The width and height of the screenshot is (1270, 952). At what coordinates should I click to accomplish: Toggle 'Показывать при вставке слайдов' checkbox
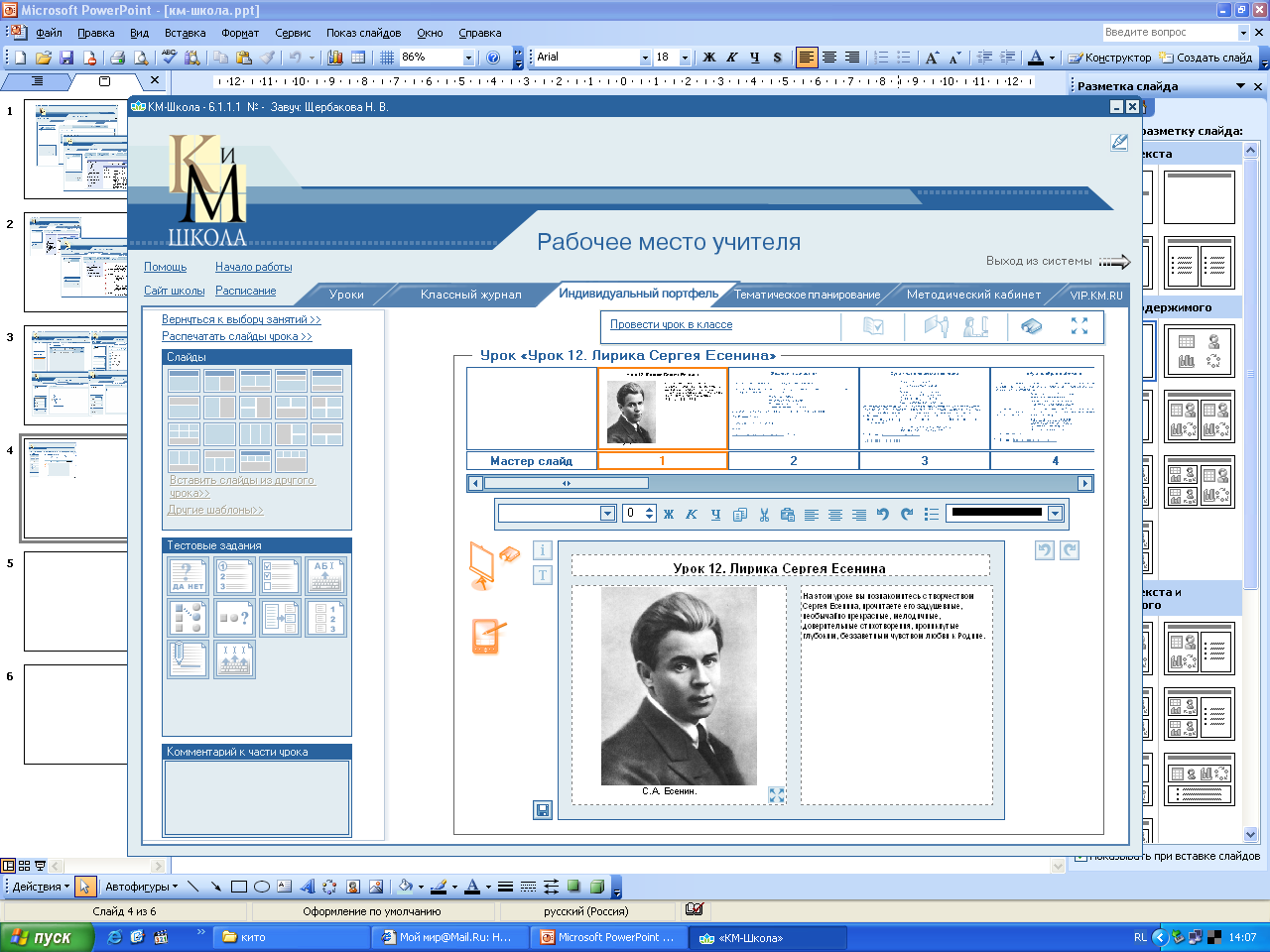(x=1080, y=856)
